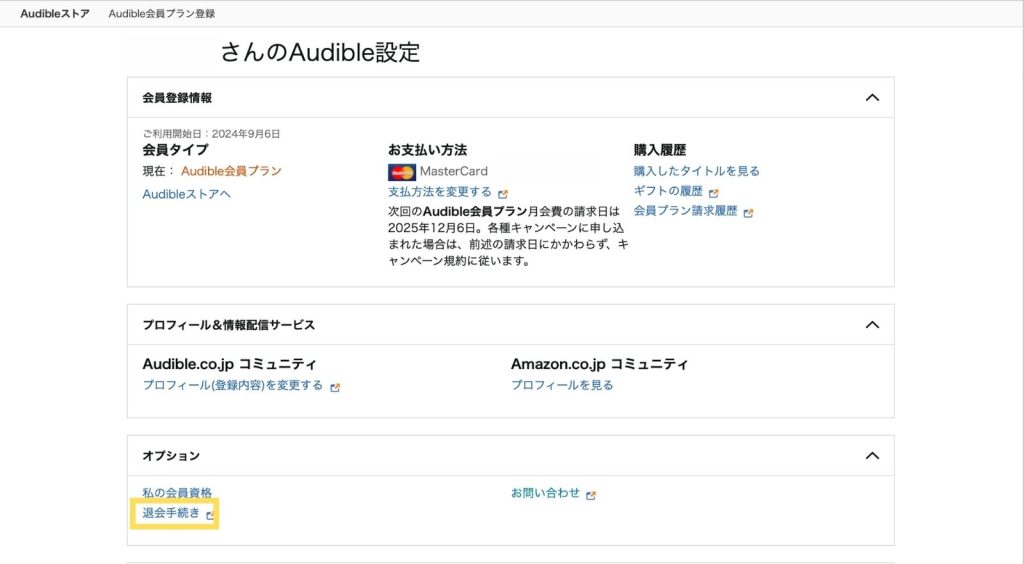The height and width of the screenshot is (564, 1024).
Task: Click external-link icon beside 支払方法を変更する
Action: 503,193
